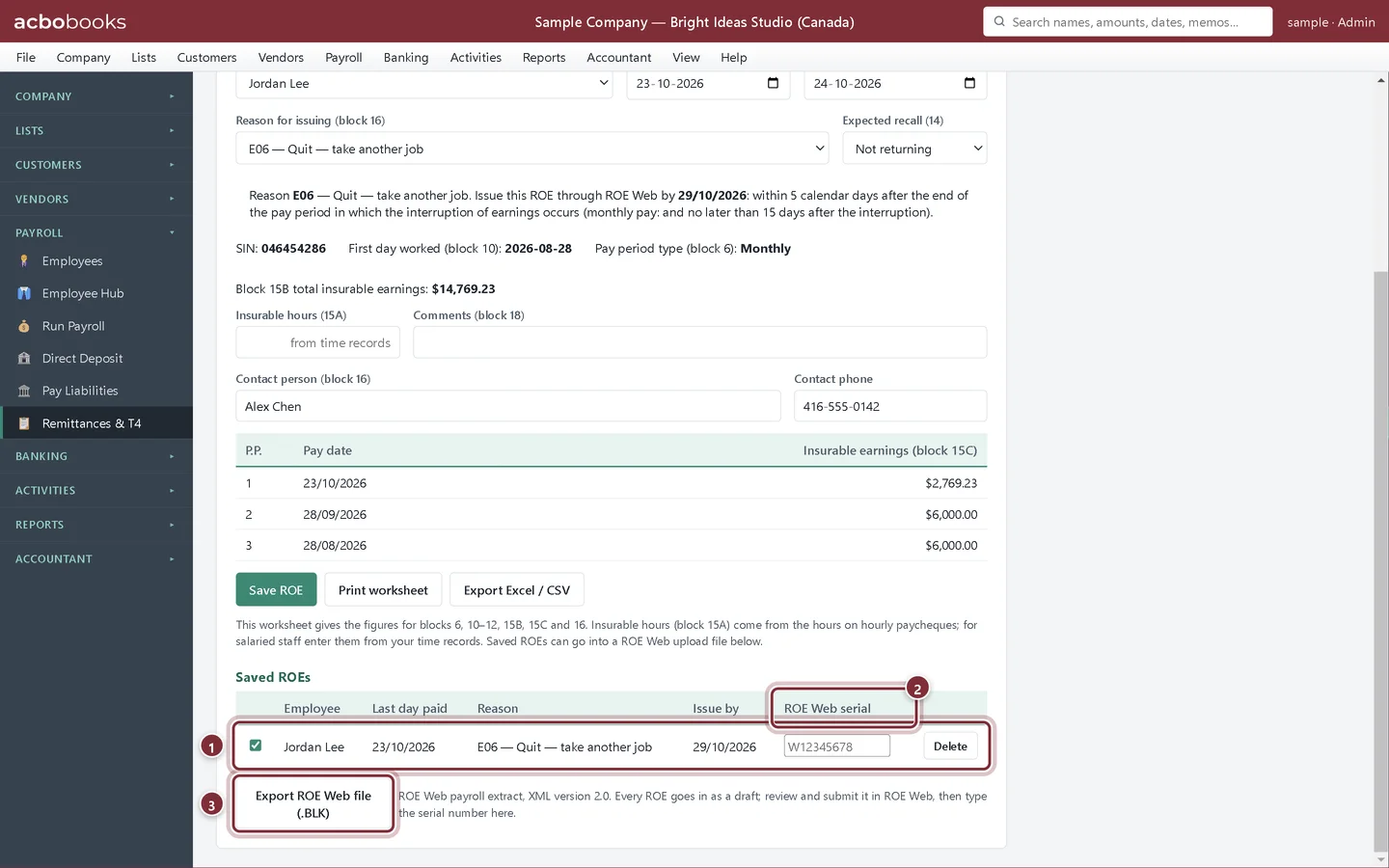Viewport: 1389px width, 868px height.
Task: Open the Jordan Lee employee dropdown
Action: [x=424, y=84]
